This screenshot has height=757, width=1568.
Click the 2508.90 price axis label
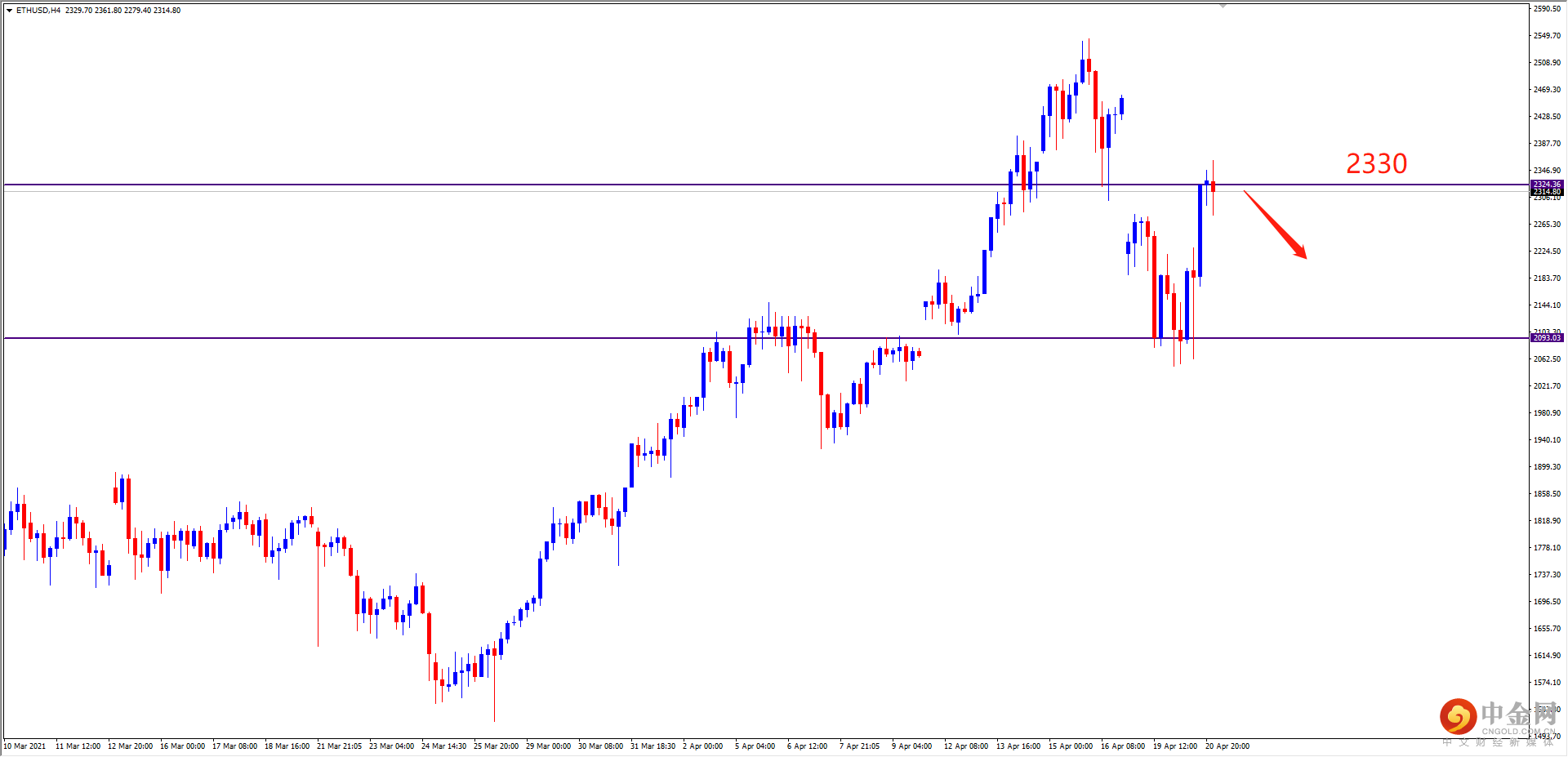(1547, 63)
